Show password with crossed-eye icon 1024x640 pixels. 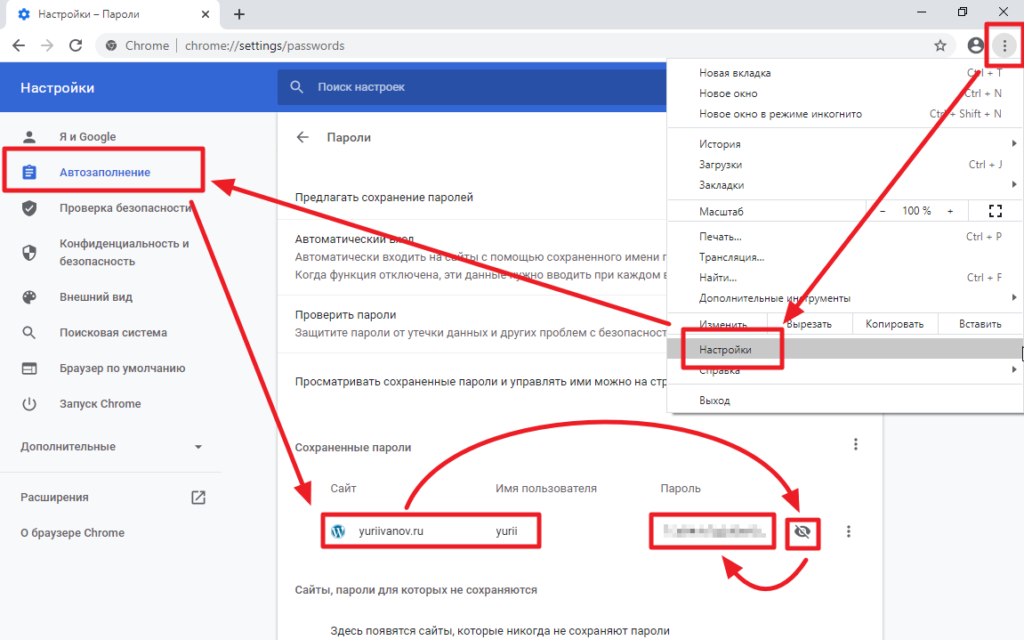pyautogui.click(x=803, y=532)
